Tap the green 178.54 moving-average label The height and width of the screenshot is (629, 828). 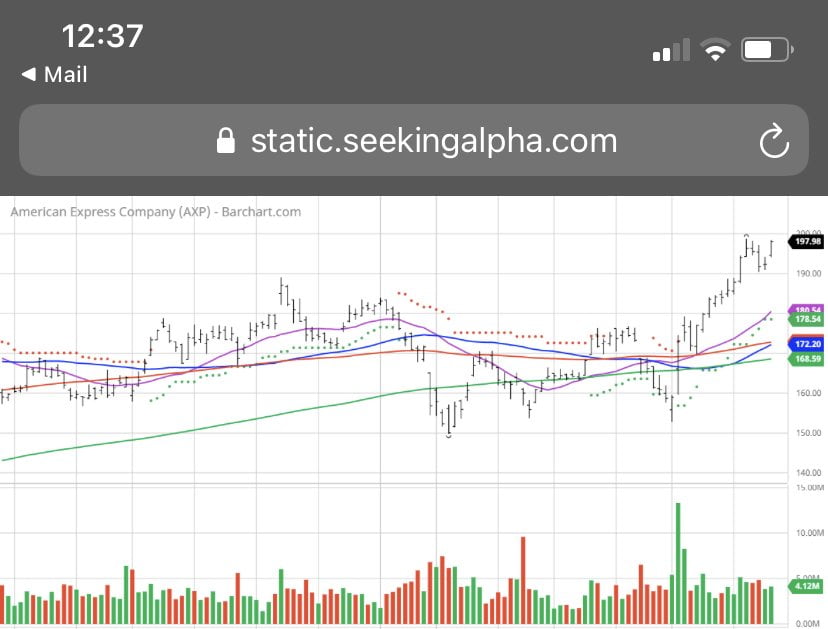click(x=805, y=318)
